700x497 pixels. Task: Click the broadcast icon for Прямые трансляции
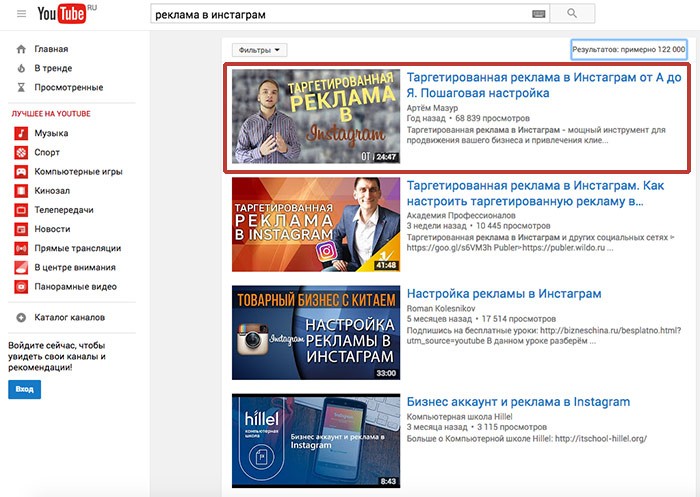(x=21, y=248)
